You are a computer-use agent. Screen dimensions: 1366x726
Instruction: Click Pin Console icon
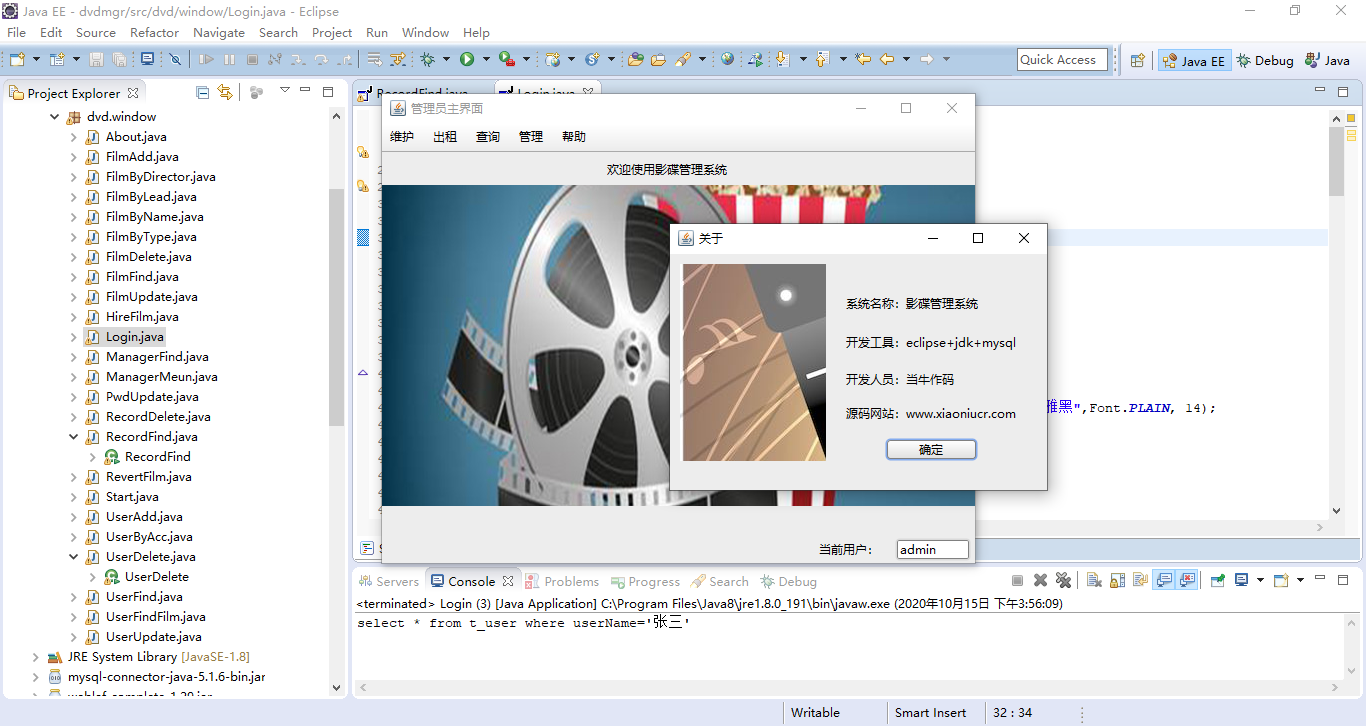1217,580
